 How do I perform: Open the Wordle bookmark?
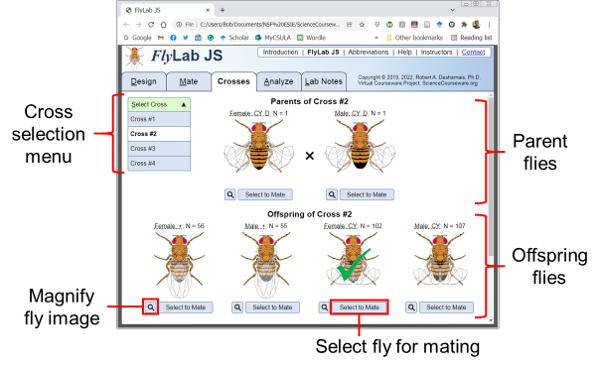point(311,38)
